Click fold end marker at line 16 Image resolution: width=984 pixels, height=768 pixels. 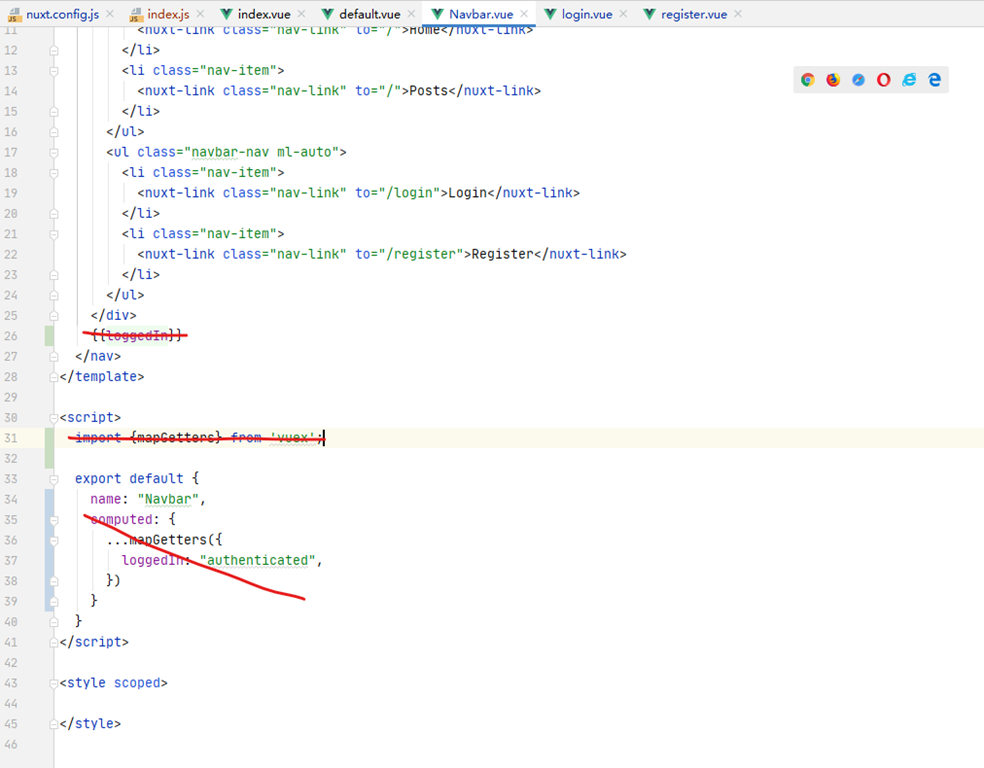[54, 132]
